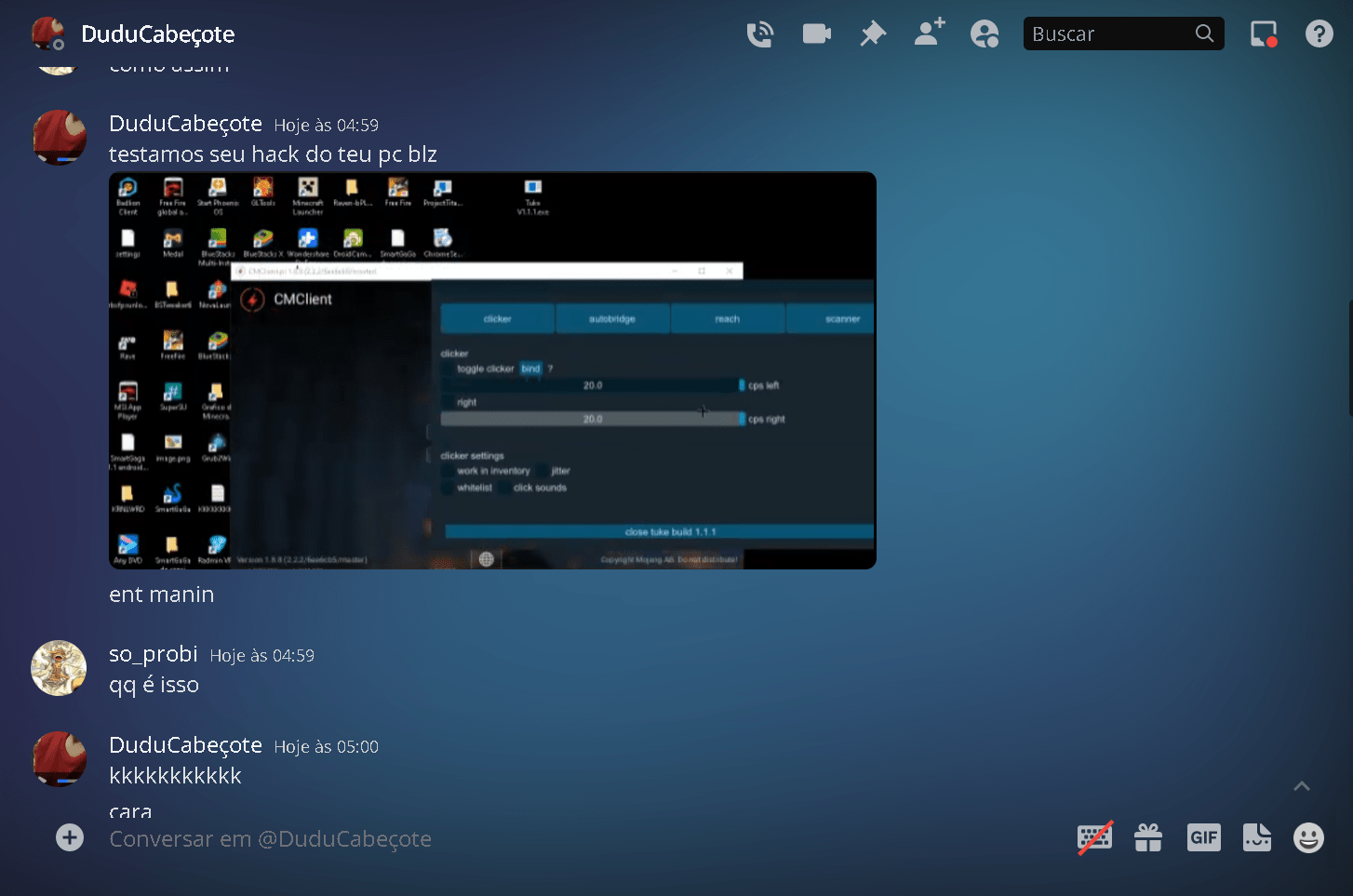Click the "Hoje às 04:59" timestamp beside DuduCabeçote
This screenshot has height=896, width=1353.
(326, 125)
